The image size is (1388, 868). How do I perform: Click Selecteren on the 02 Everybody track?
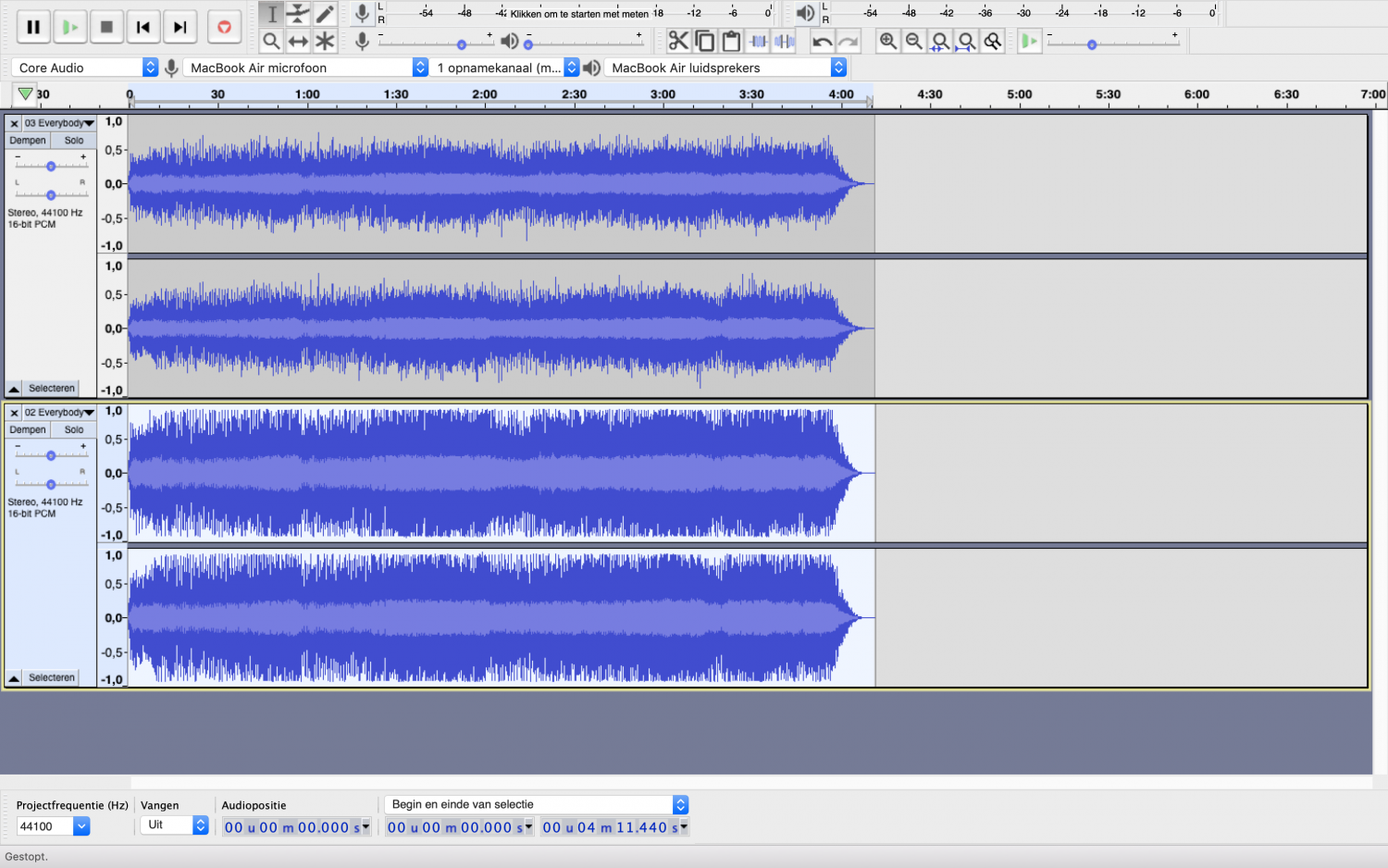pyautogui.click(x=52, y=678)
